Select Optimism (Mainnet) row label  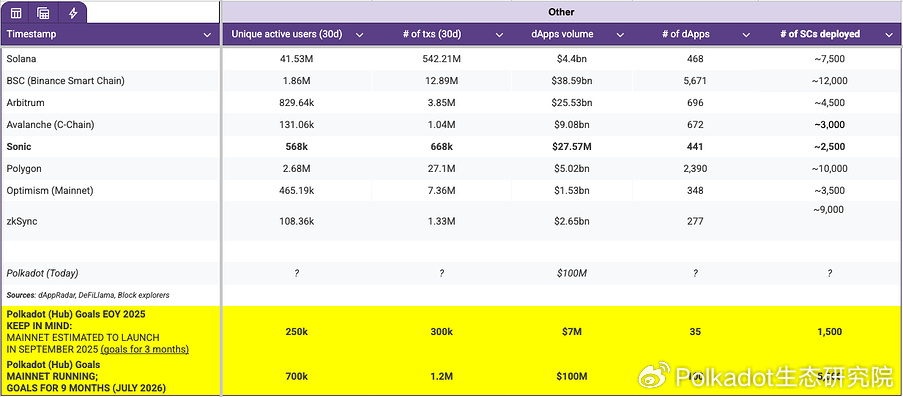click(50, 191)
